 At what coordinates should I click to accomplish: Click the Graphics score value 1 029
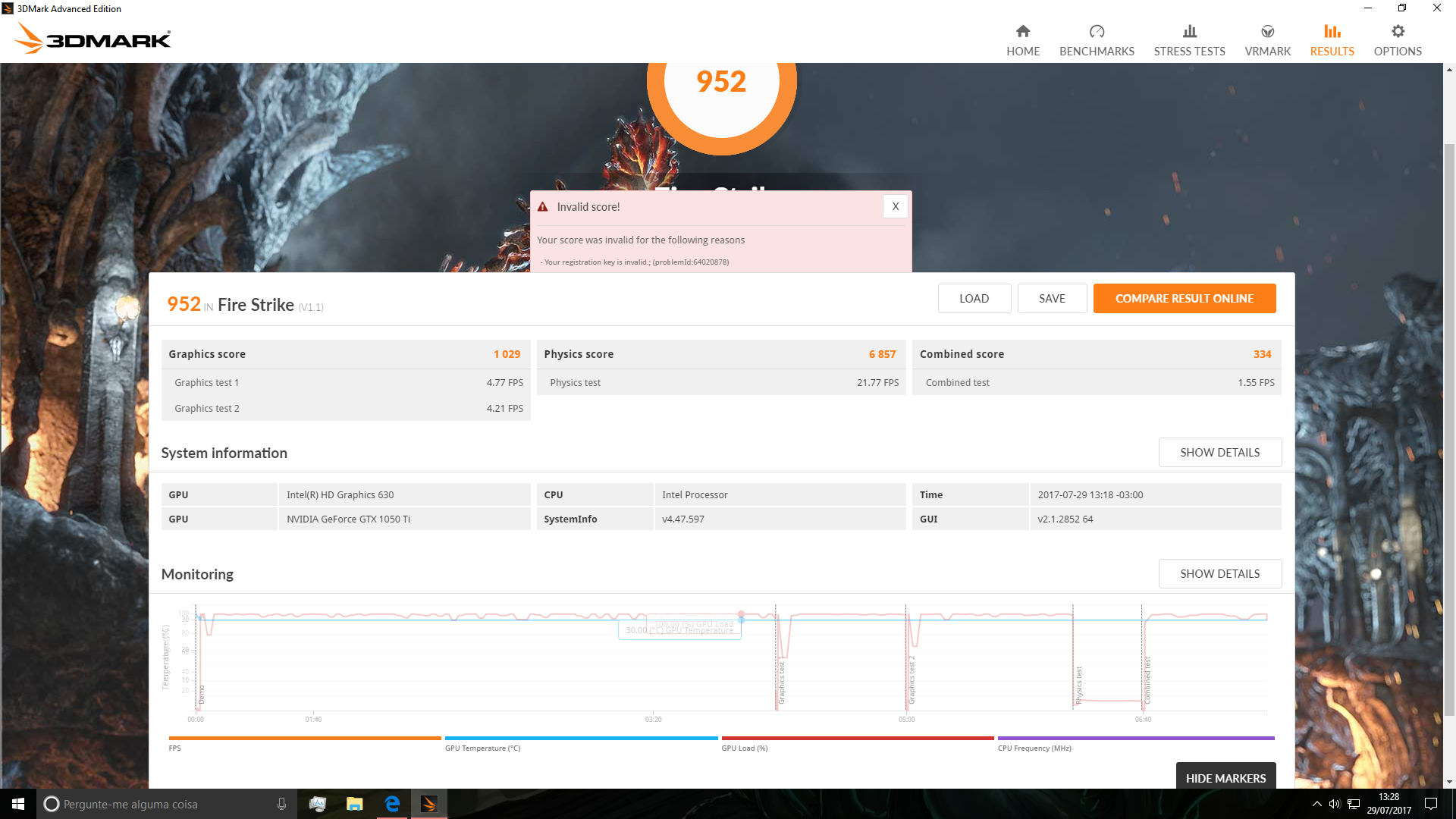(x=507, y=354)
